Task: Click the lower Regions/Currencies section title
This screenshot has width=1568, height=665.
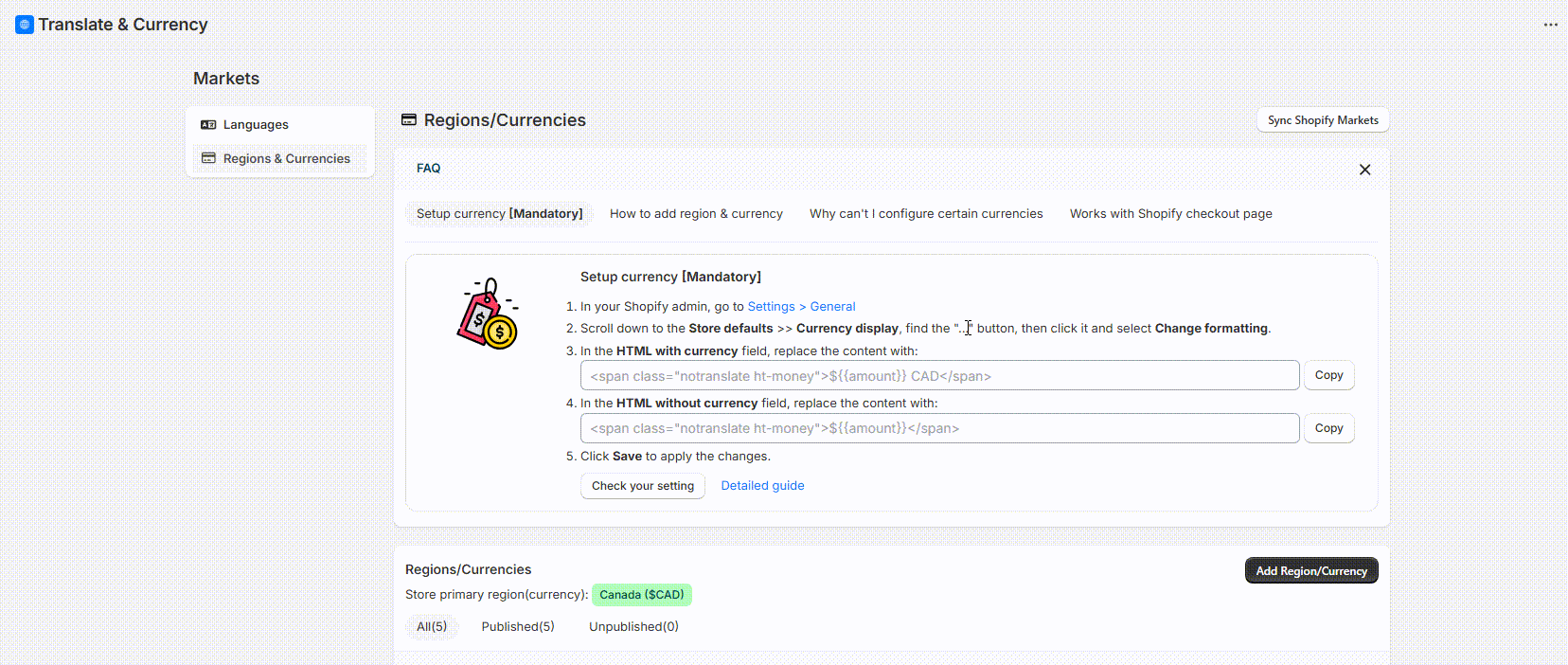Action: (x=468, y=569)
